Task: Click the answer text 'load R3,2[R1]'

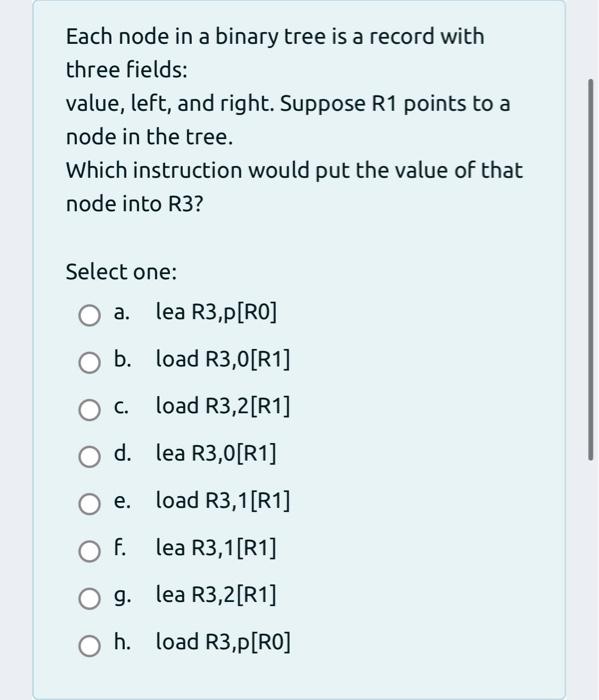Action: [x=223, y=406]
